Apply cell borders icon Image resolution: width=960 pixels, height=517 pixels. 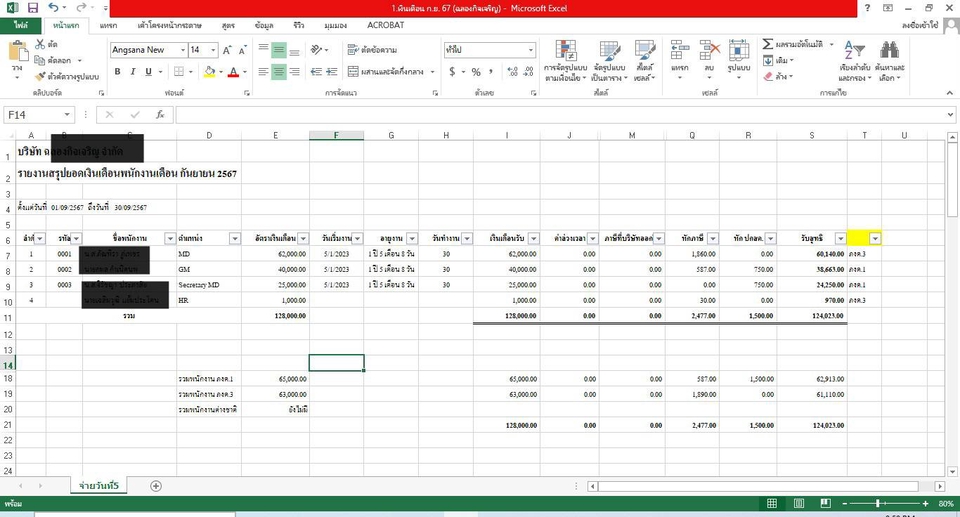pos(179,72)
